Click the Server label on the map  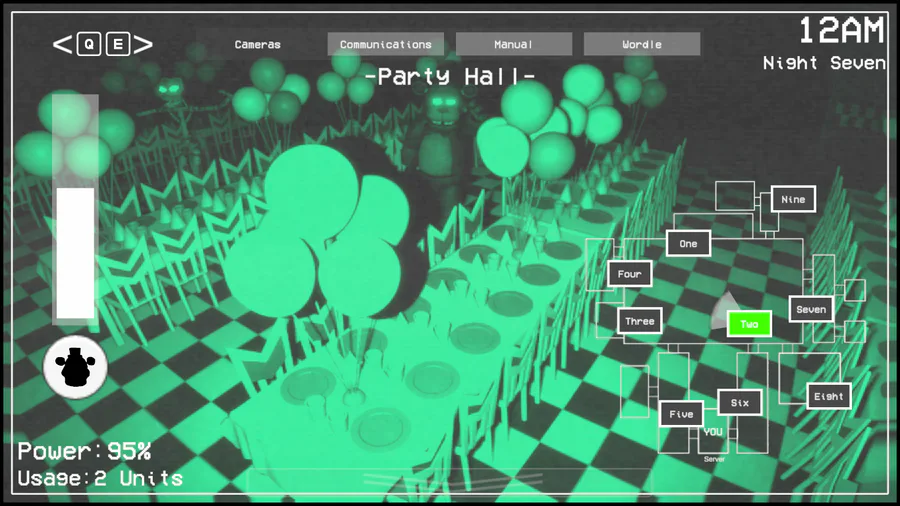(x=714, y=459)
